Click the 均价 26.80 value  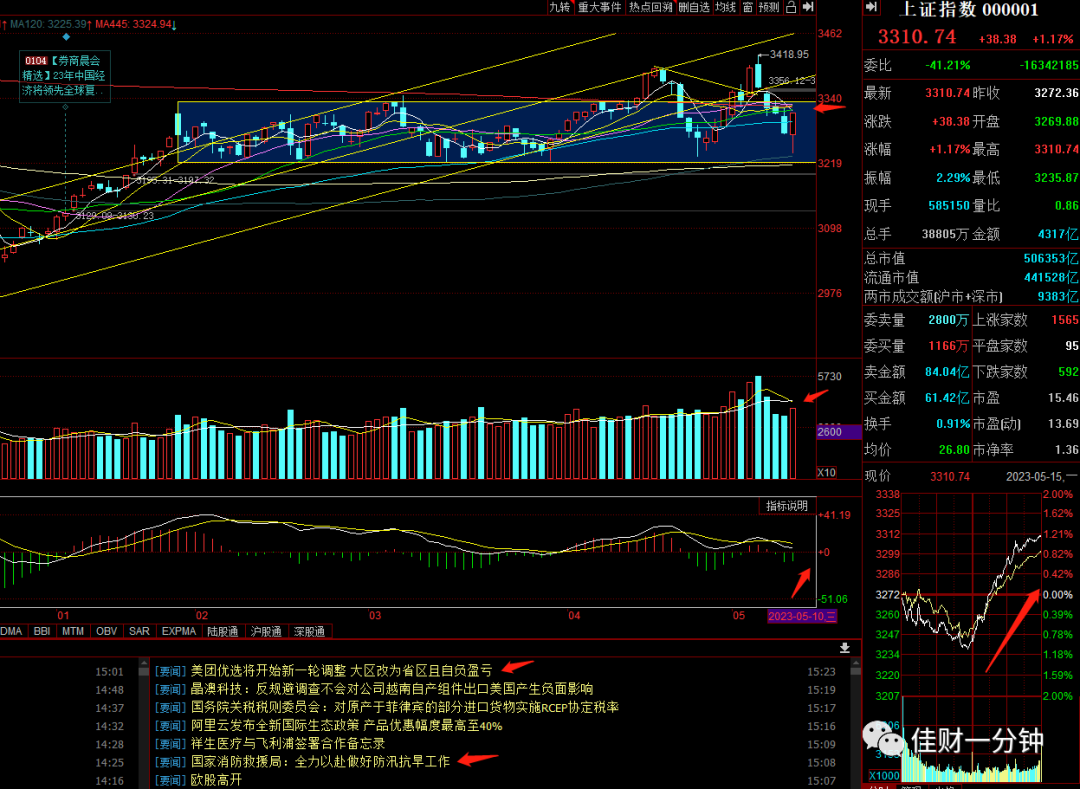954,450
